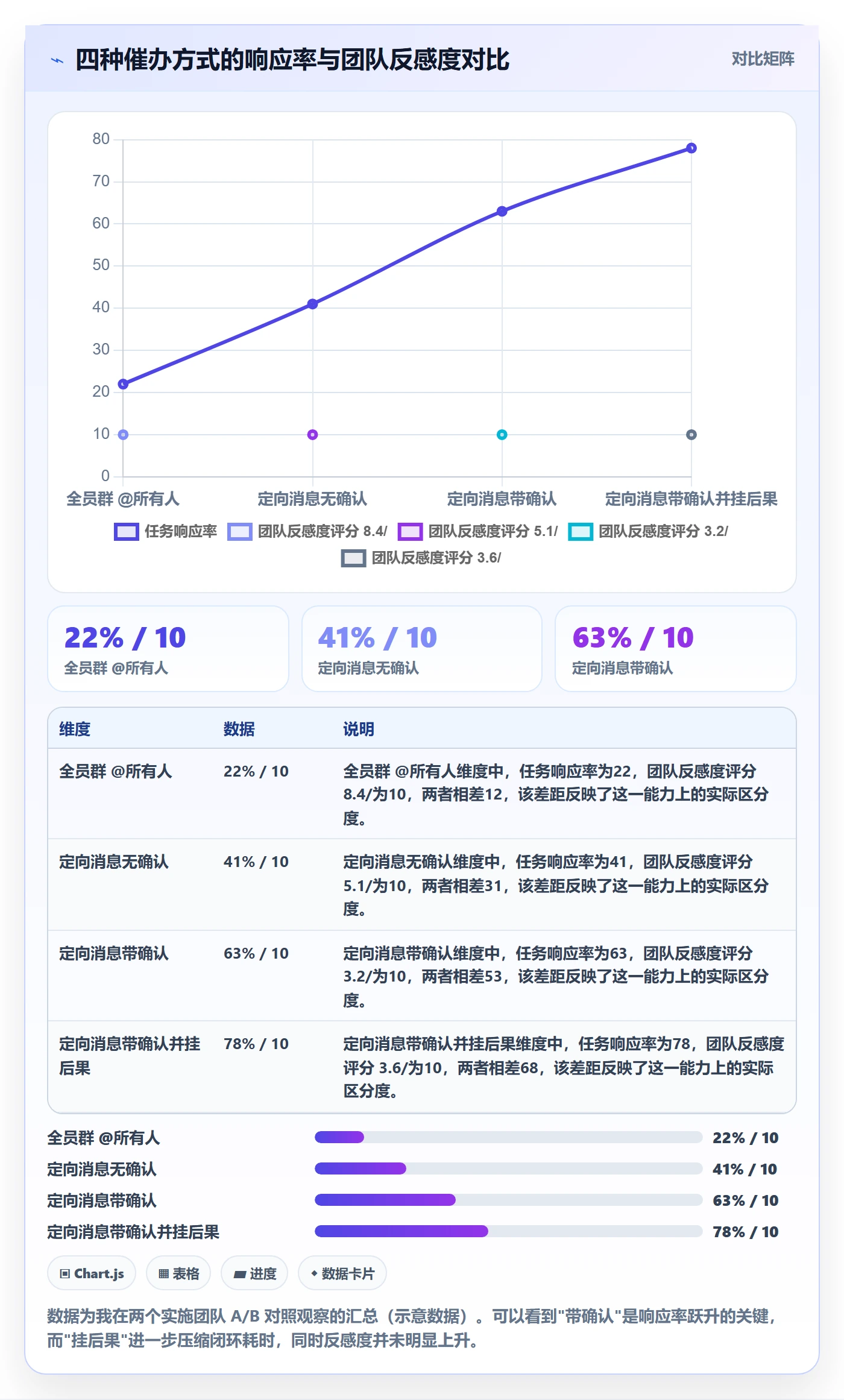Click the line point at 全员群 @所有人 (22)
The width and height of the screenshot is (844, 1400).
coord(123,384)
